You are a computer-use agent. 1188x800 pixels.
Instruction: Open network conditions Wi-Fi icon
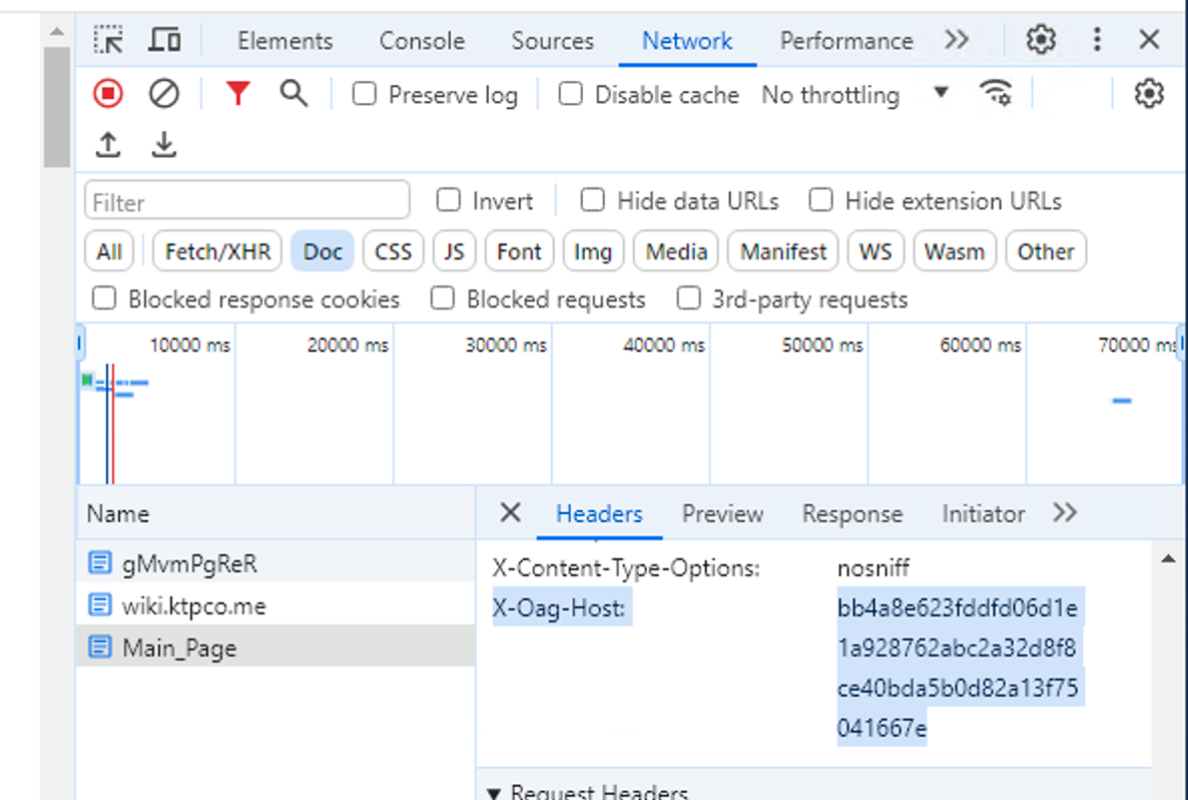point(995,94)
